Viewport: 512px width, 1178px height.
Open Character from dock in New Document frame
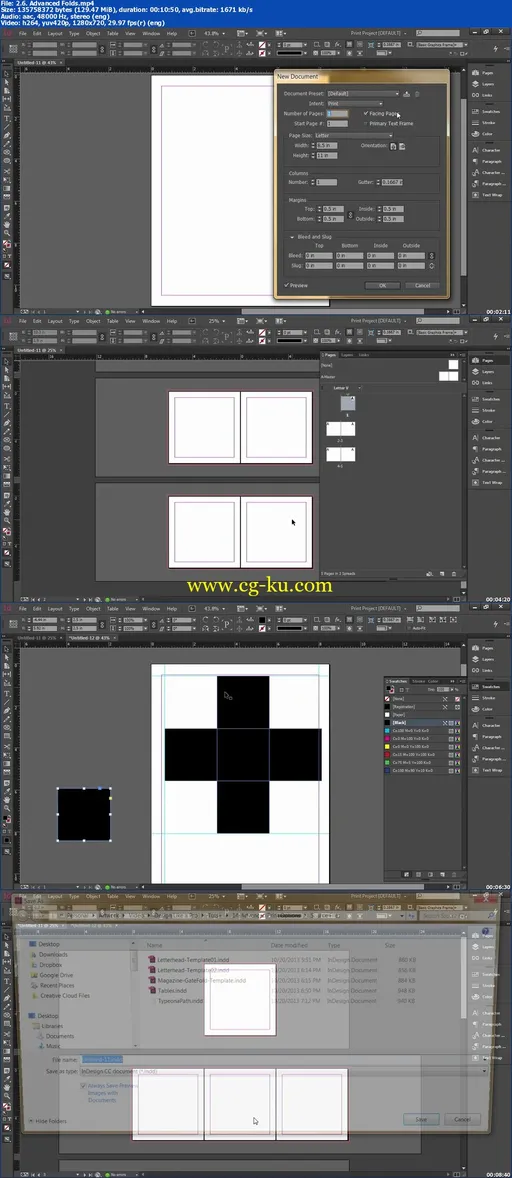[486, 150]
